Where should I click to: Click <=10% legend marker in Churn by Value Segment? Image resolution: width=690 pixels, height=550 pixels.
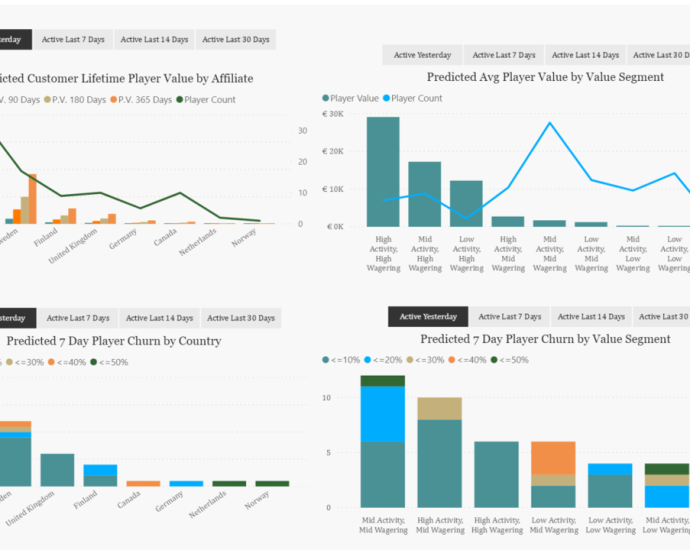click(x=326, y=360)
